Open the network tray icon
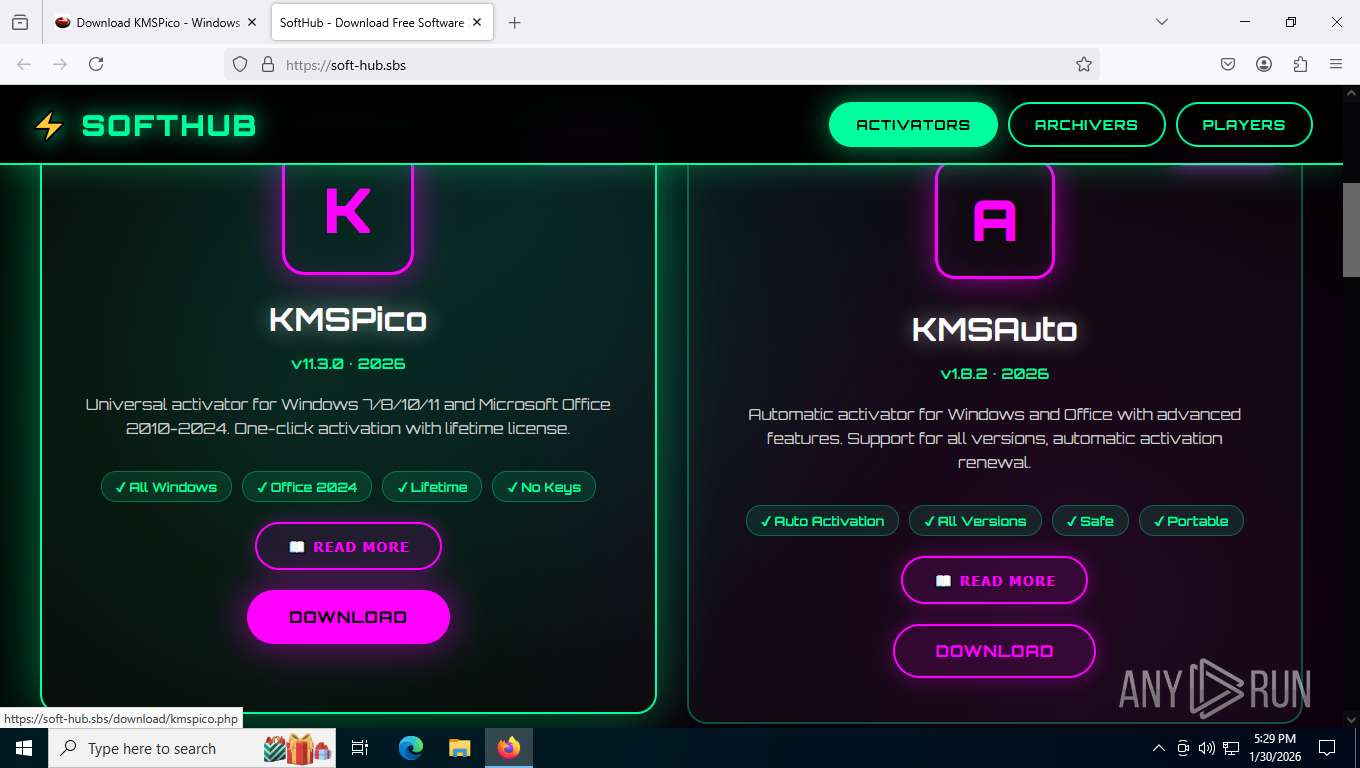This screenshot has height=768, width=1360. 1231,748
